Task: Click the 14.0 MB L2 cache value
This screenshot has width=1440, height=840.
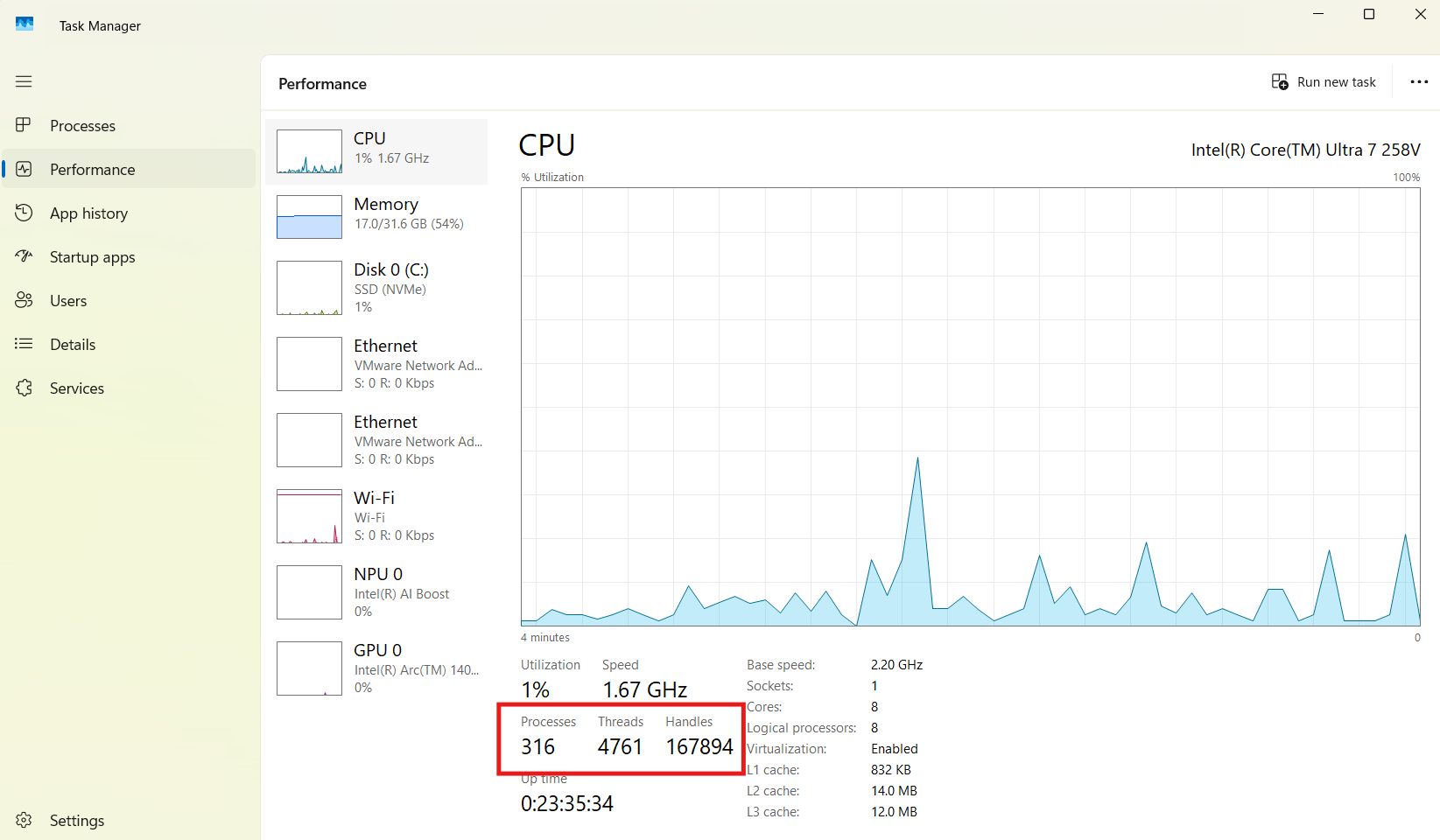Action: [x=894, y=791]
